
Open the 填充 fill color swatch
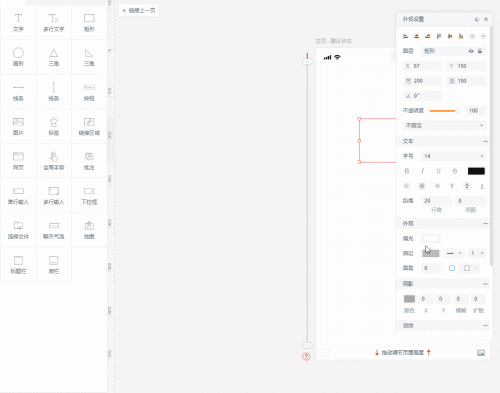(x=431, y=238)
